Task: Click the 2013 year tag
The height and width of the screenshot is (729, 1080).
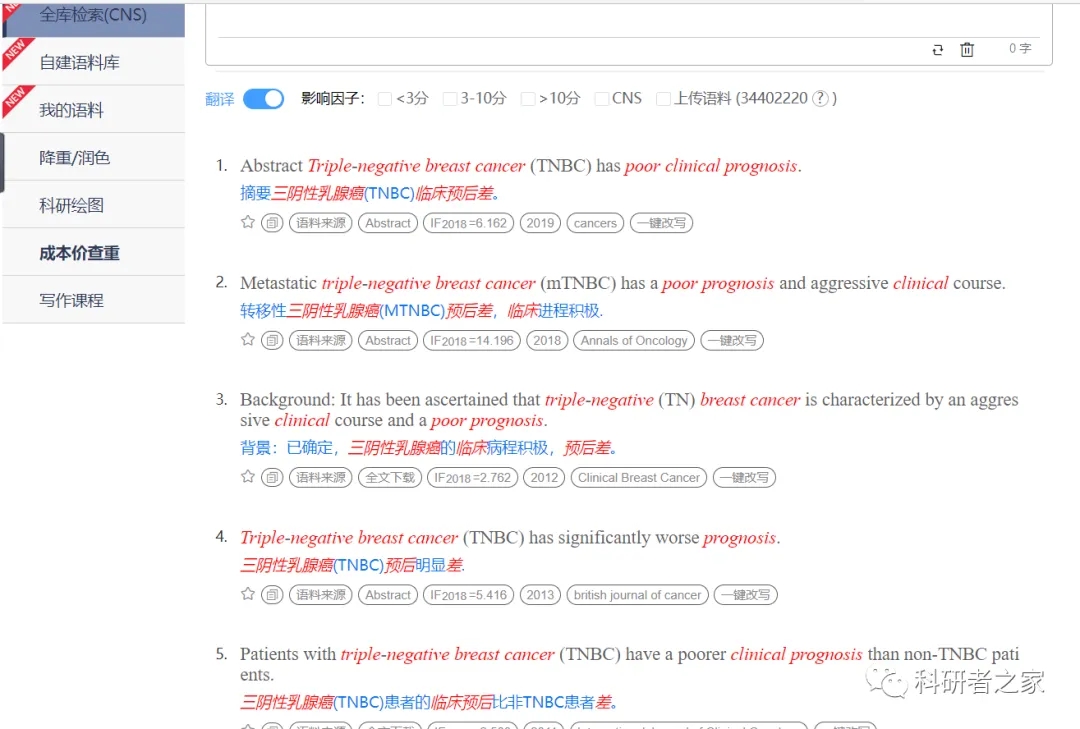Action: [540, 595]
